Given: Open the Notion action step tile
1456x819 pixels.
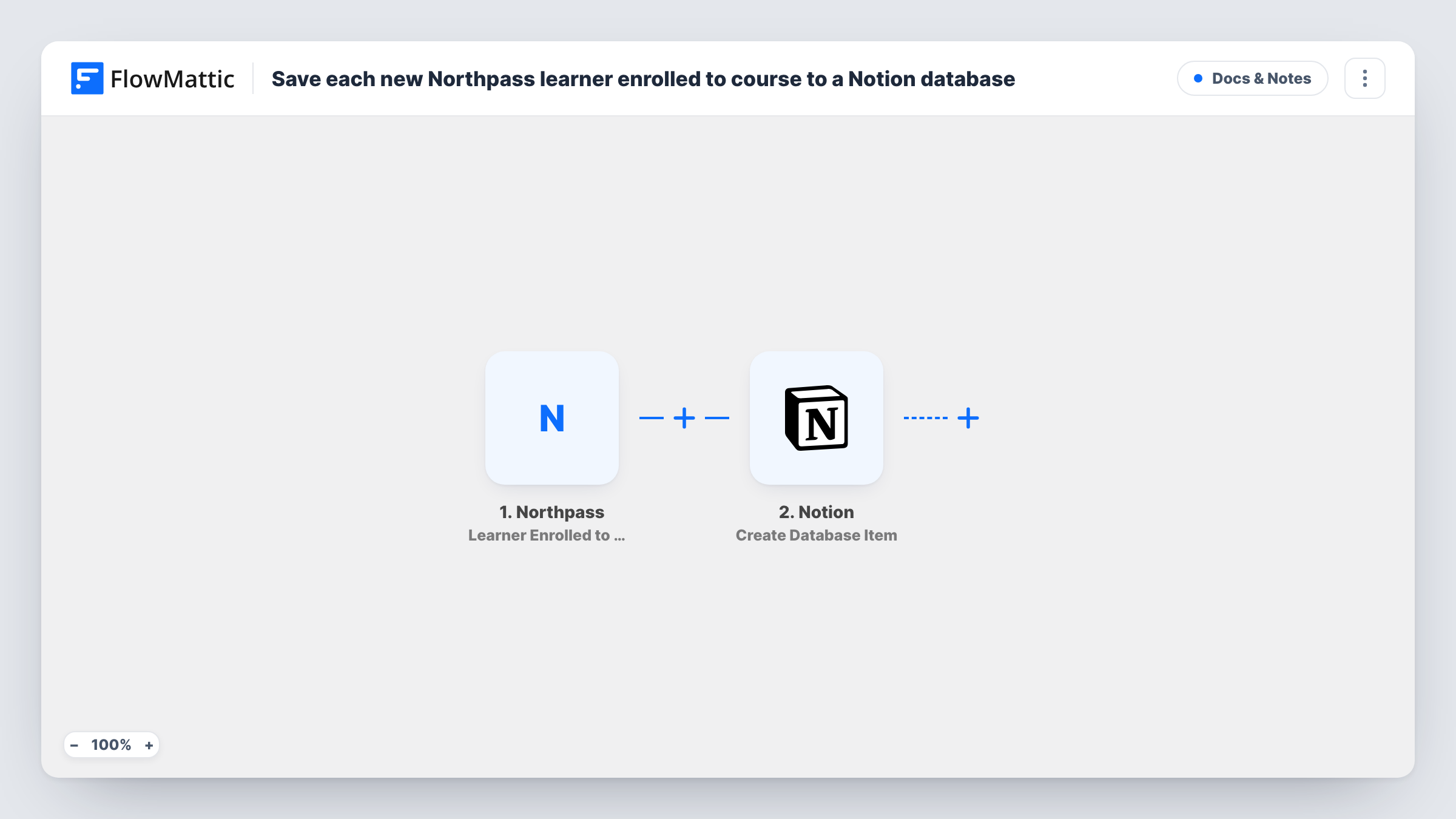Looking at the screenshot, I should [x=817, y=418].
